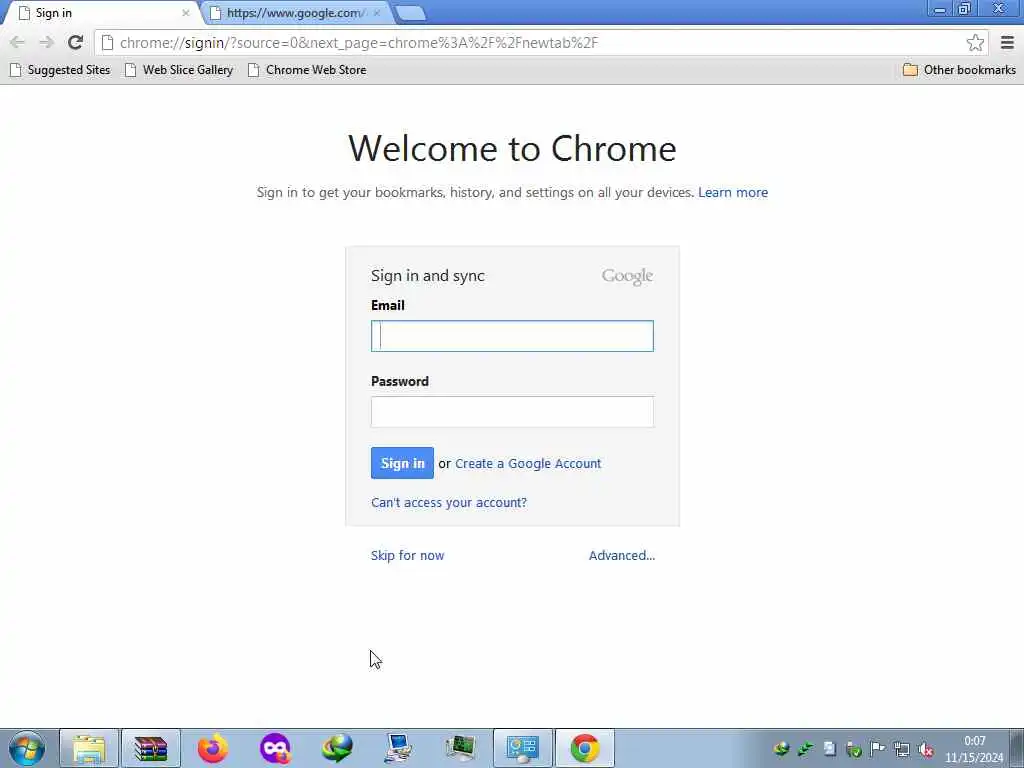The width and height of the screenshot is (1024, 768).
Task: Open the computer network taskbar icon
Action: (398, 748)
